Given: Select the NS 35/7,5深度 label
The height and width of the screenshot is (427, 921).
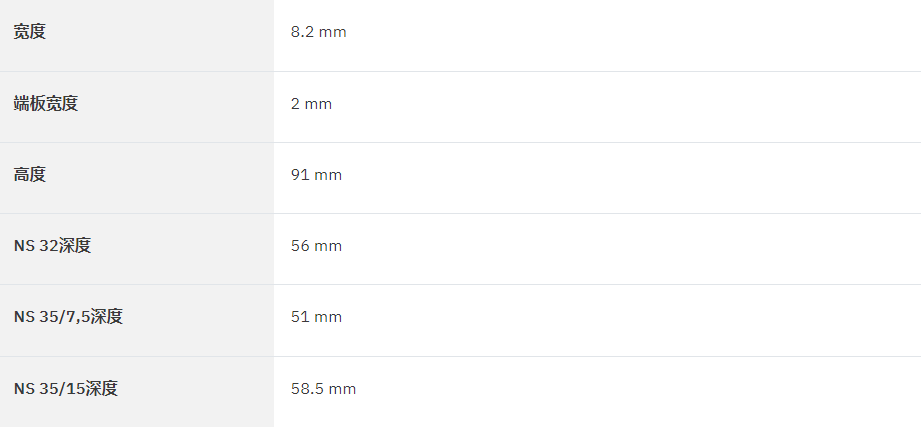Looking at the screenshot, I should coord(68,317).
